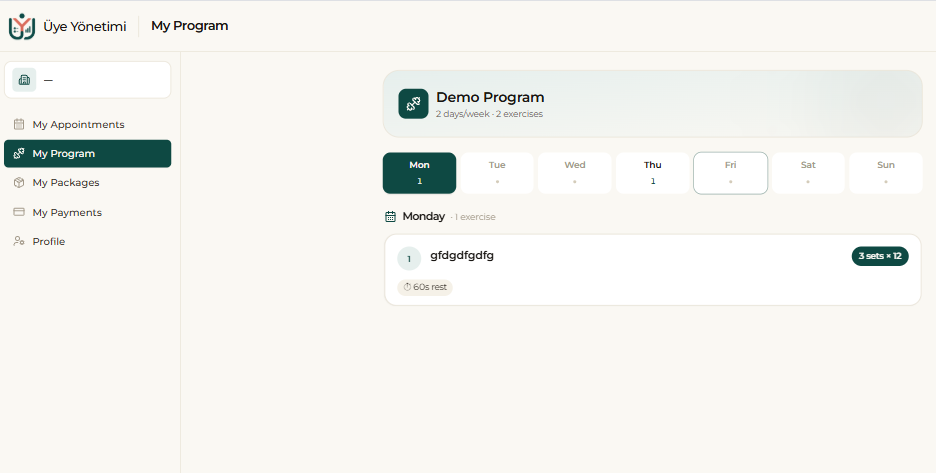Click the timer icon in 60s rest

(407, 287)
